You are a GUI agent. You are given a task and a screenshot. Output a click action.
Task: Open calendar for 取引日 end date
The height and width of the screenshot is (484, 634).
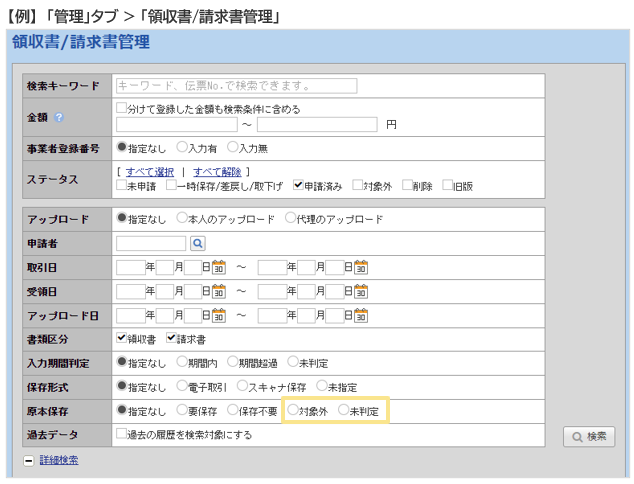tap(361, 267)
